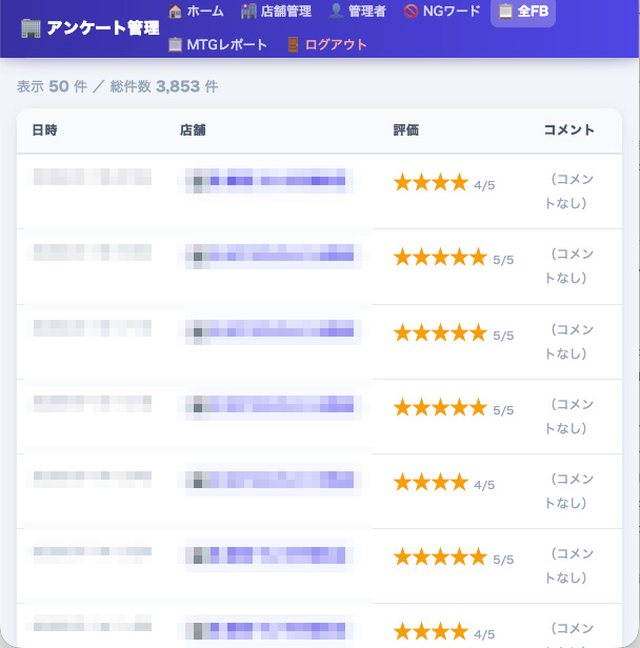Open the MTGレポート link

point(217,44)
